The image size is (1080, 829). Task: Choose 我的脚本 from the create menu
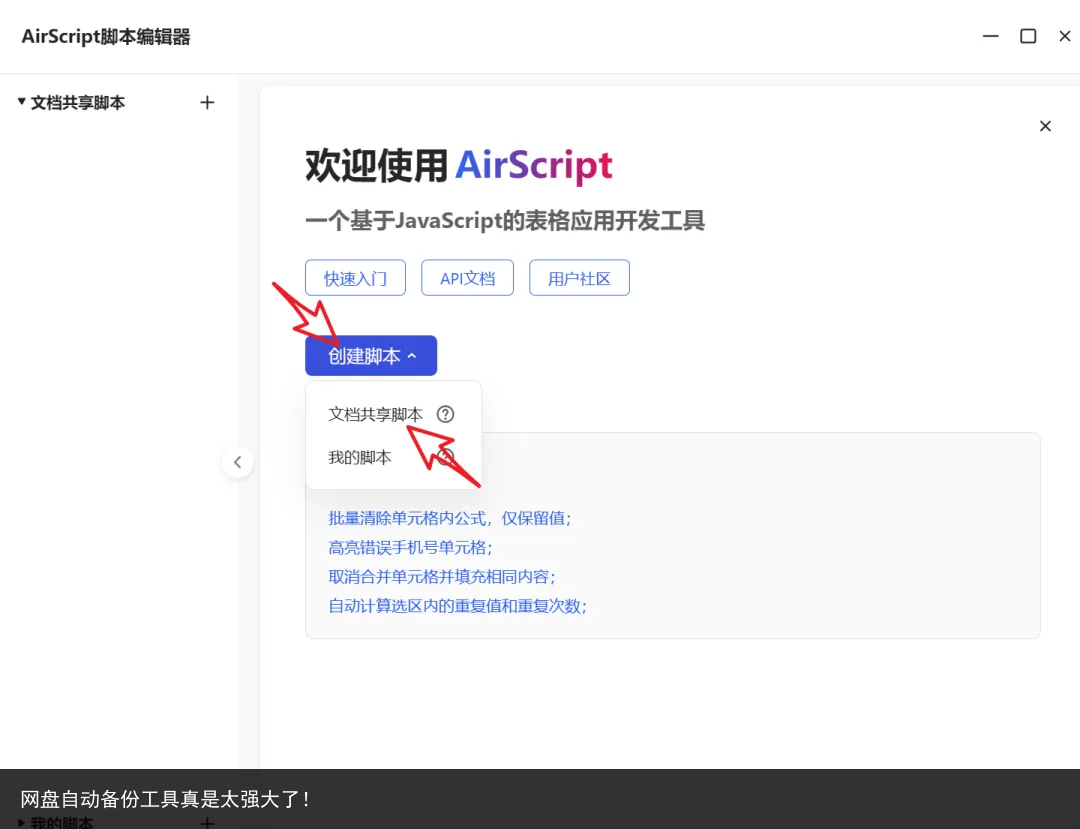(360, 457)
